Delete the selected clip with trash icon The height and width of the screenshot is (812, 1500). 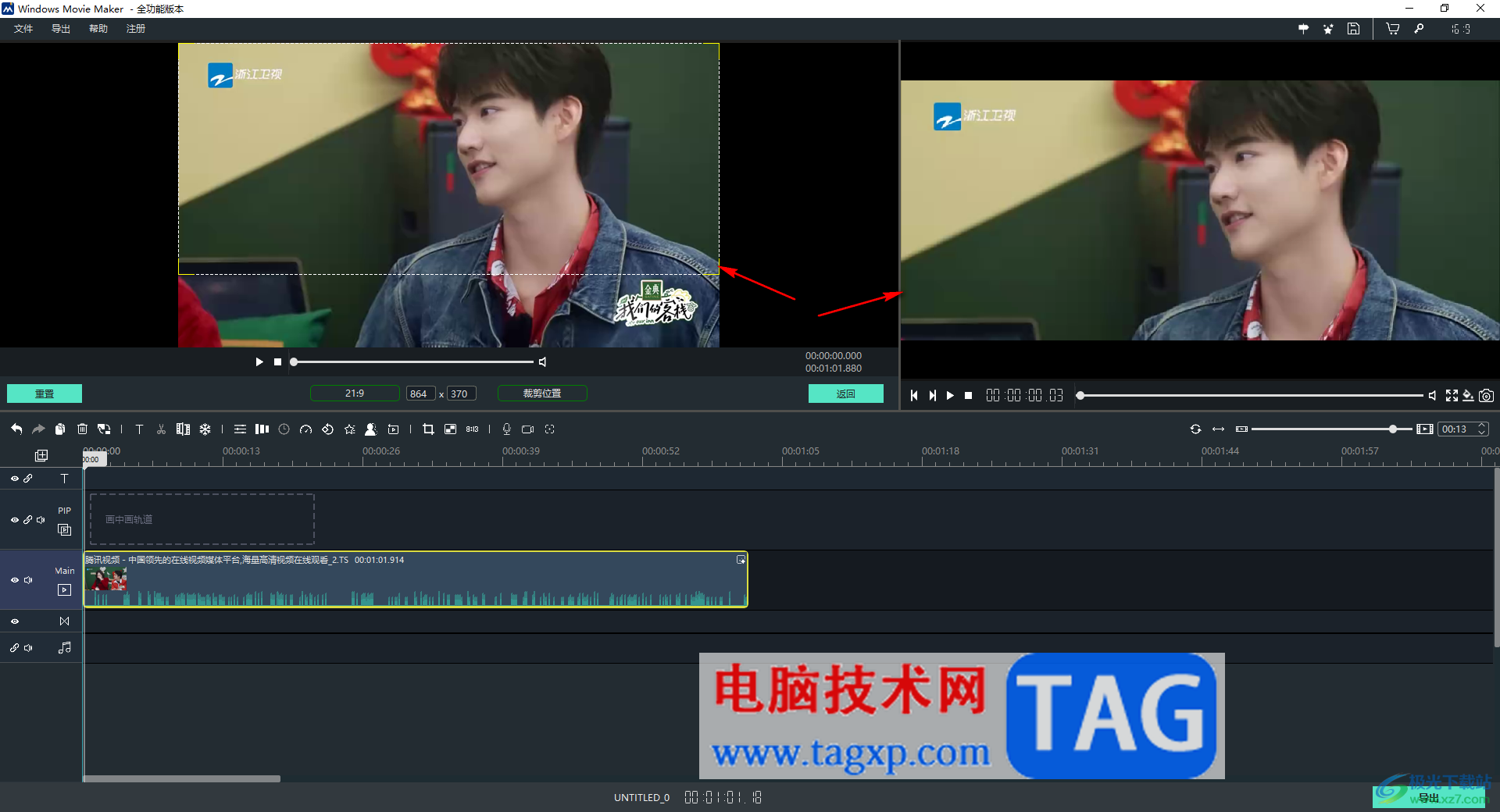tap(82, 429)
